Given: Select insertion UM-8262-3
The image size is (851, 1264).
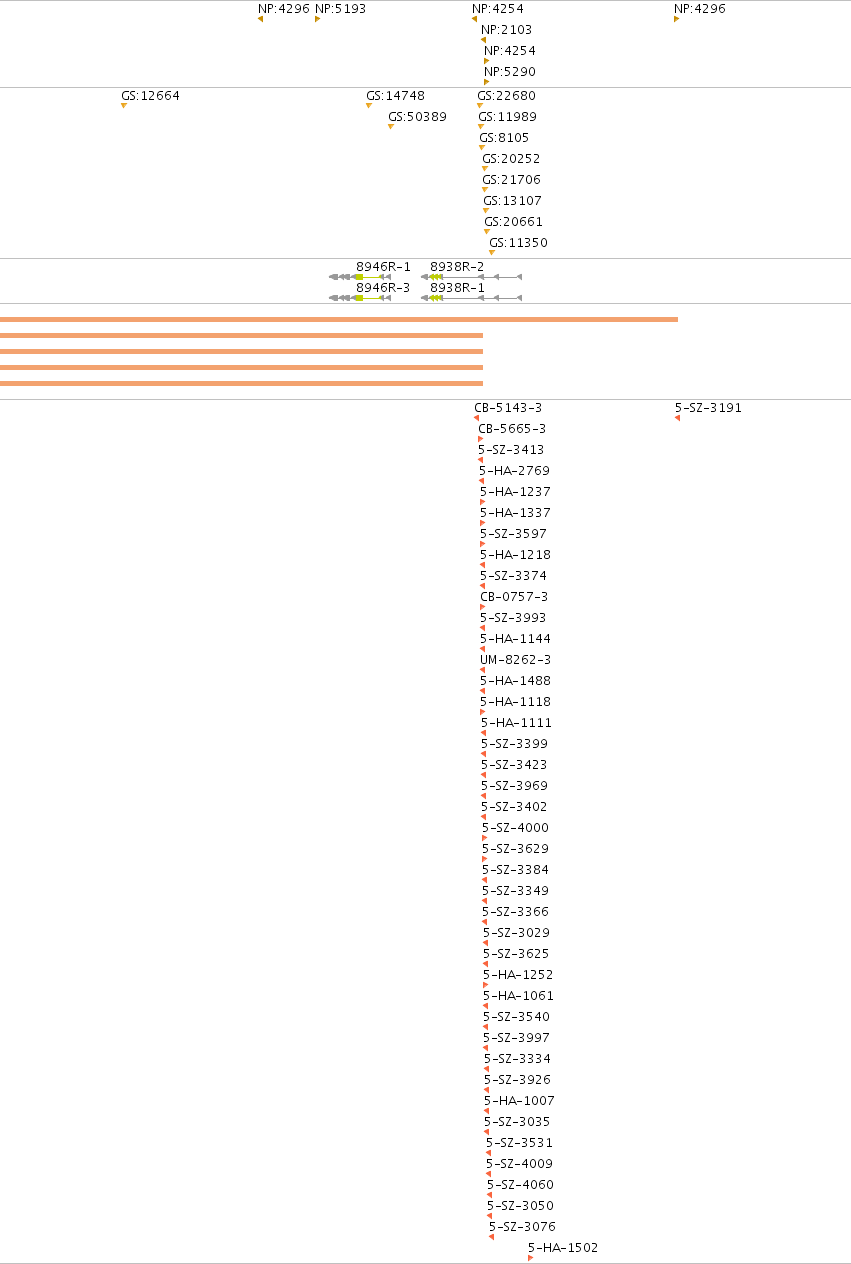Looking at the screenshot, I should [515, 661].
